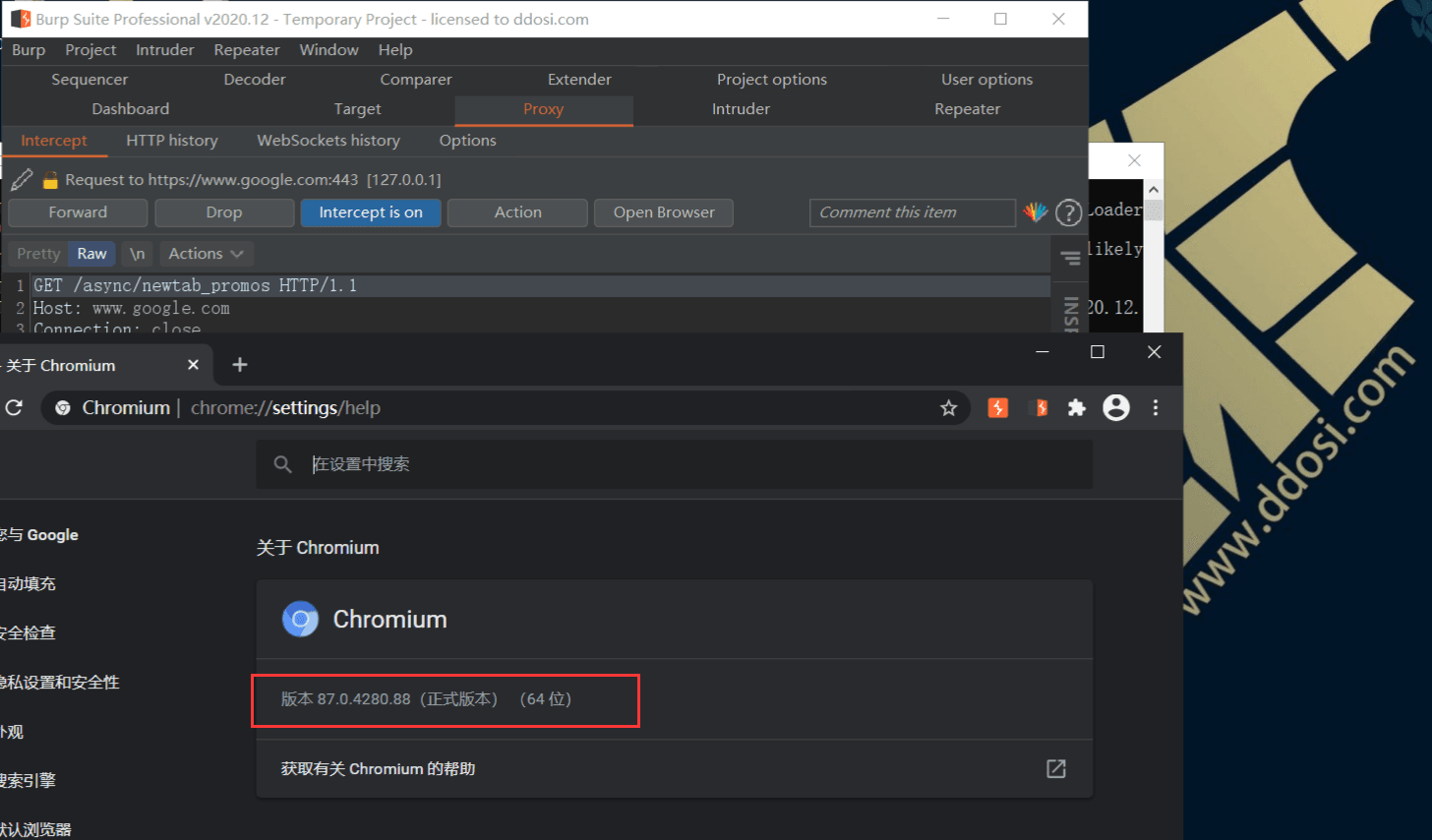The image size is (1432, 840).
Task: Click the search magnifier icon in settings
Action: (x=282, y=464)
